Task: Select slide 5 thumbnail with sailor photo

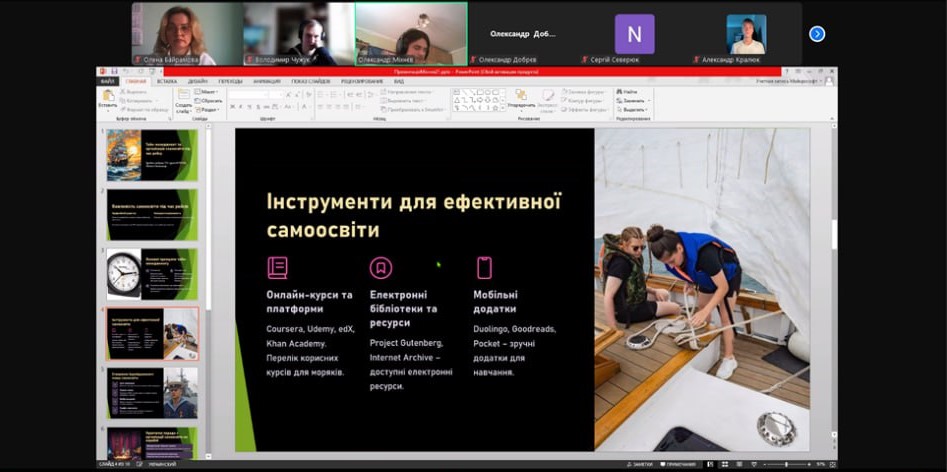Action: [x=152, y=393]
